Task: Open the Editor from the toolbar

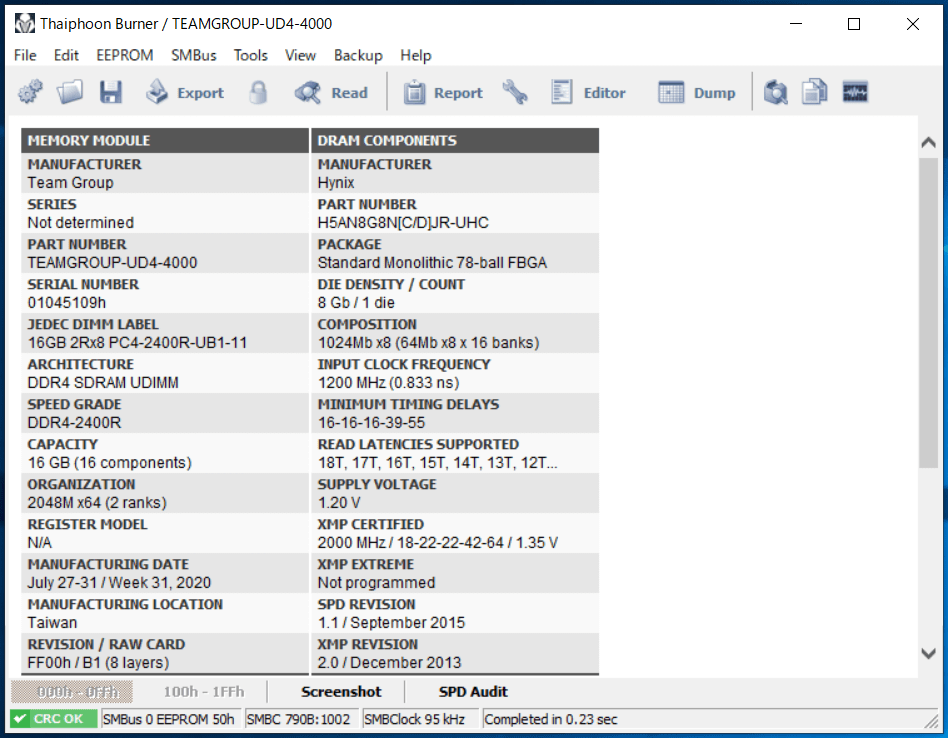Action: (589, 93)
